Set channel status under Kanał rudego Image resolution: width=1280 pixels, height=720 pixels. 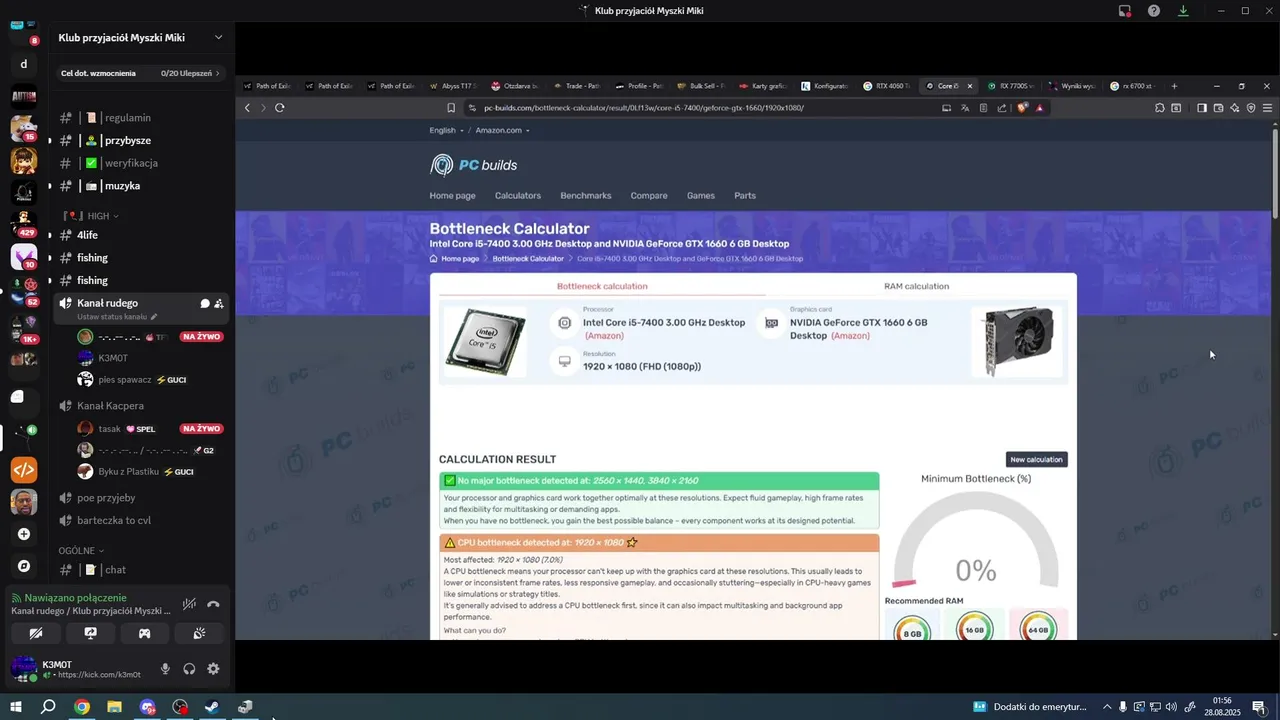click(x=117, y=317)
